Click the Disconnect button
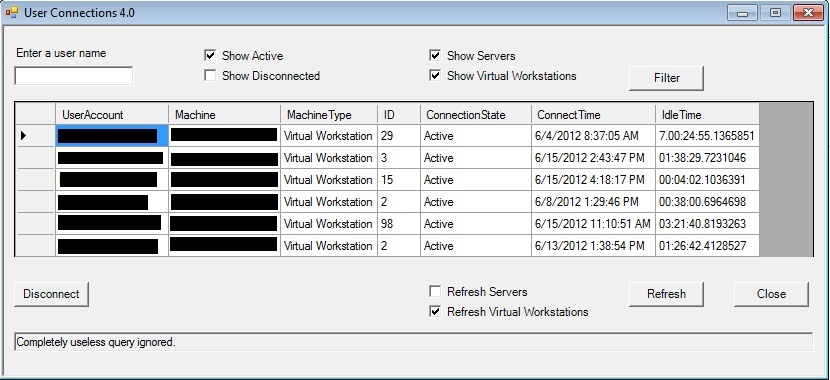 coord(51,294)
